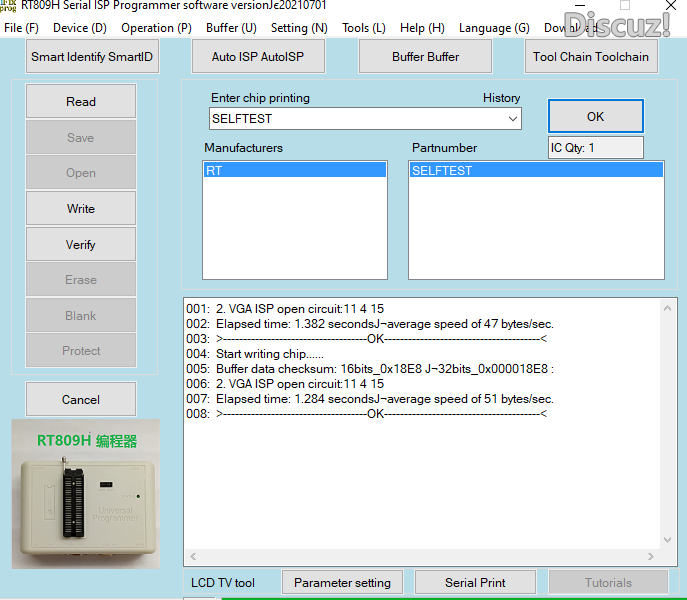Cancel the current operation

point(81,400)
